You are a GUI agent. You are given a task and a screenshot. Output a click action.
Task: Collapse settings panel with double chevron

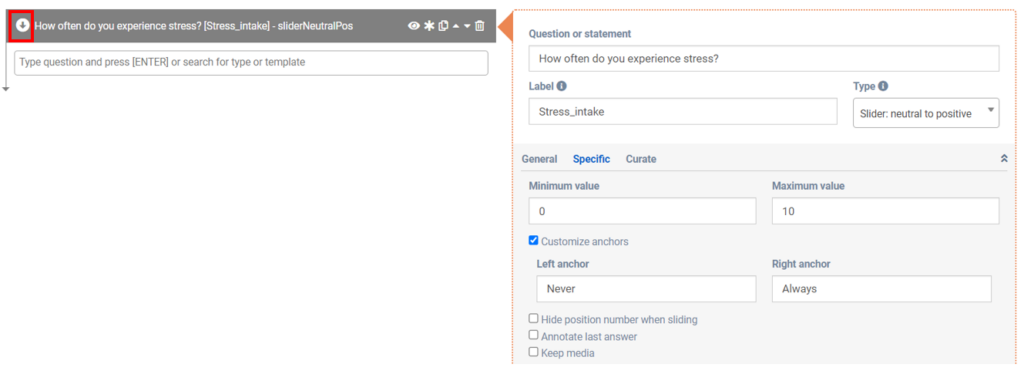1004,159
